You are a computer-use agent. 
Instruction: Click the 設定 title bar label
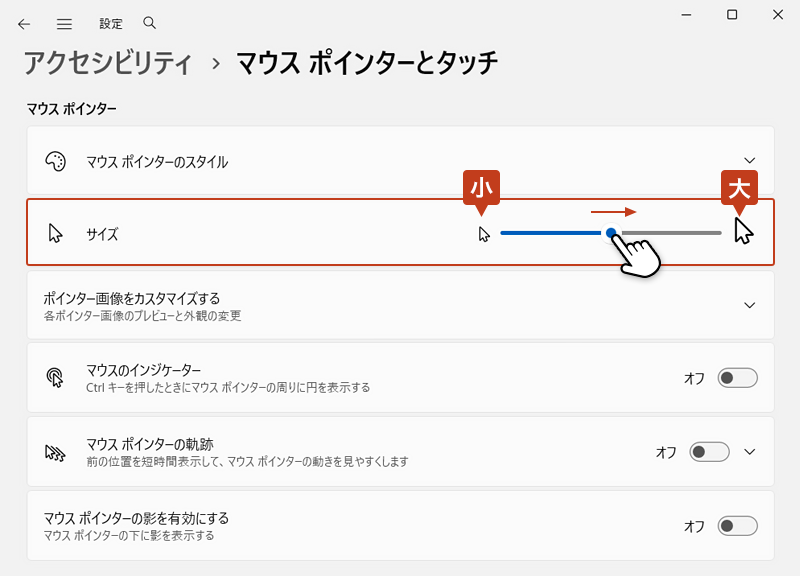tap(109, 23)
